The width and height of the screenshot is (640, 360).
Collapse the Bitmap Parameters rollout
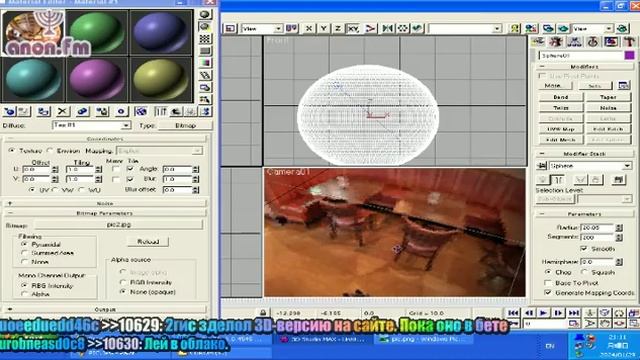[x=105, y=213]
